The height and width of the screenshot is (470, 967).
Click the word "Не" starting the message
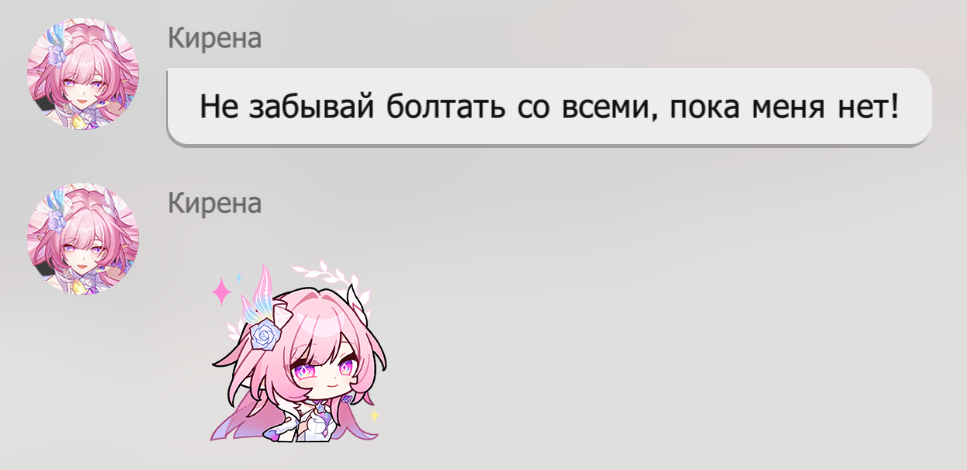(218, 107)
